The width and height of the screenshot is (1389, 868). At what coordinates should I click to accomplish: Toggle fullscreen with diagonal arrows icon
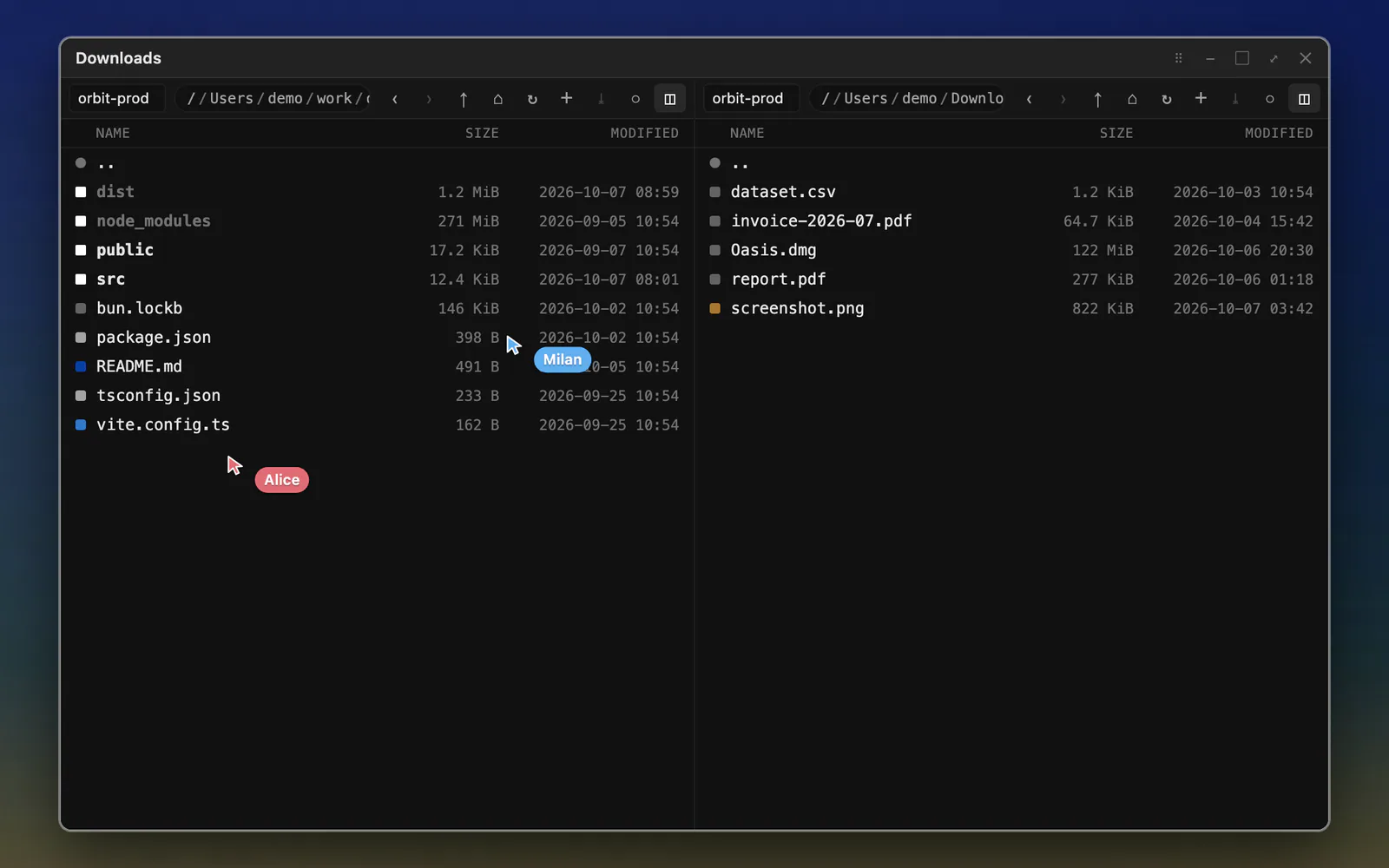point(1274,58)
